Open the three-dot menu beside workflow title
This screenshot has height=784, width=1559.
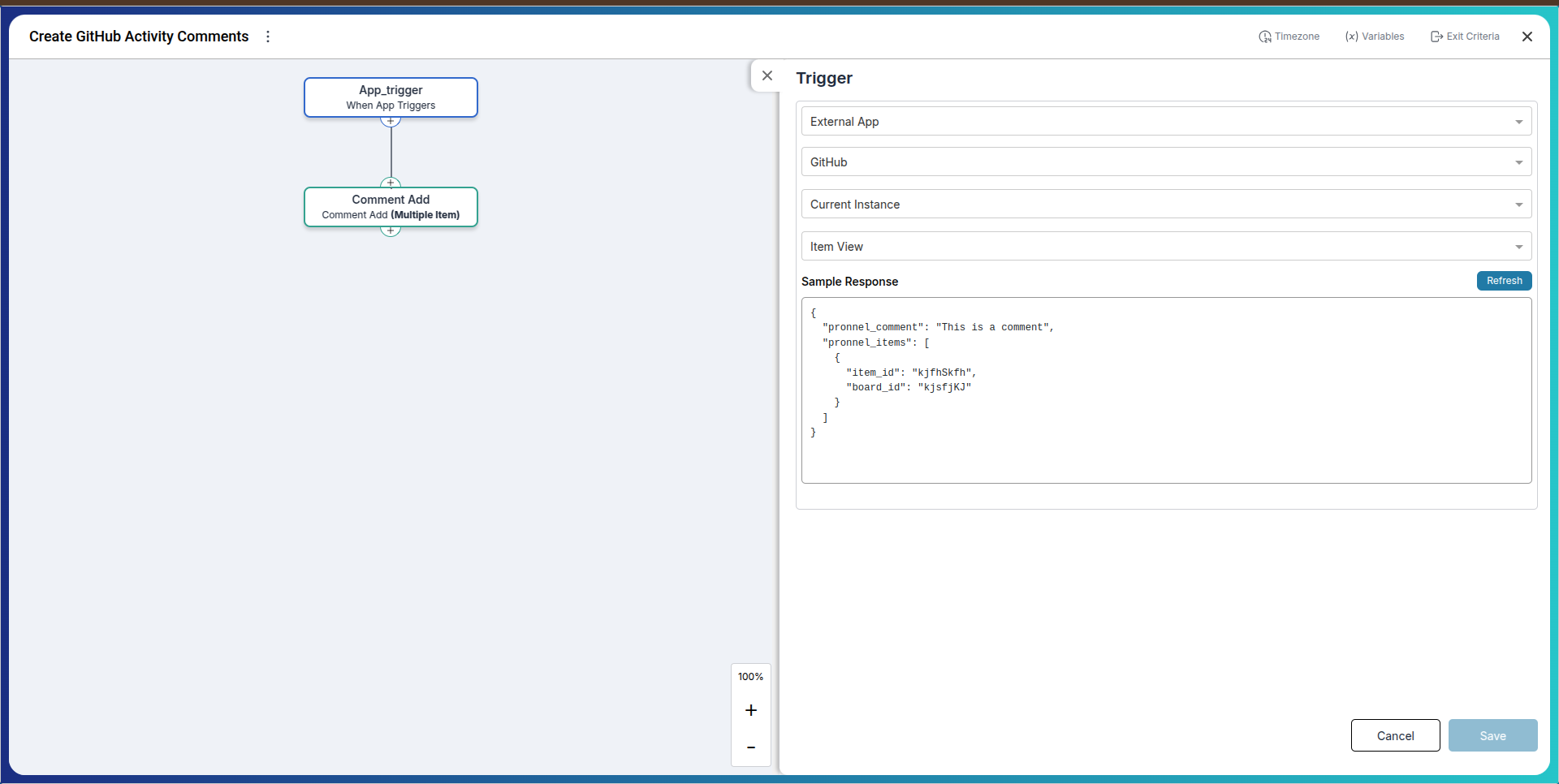(268, 37)
